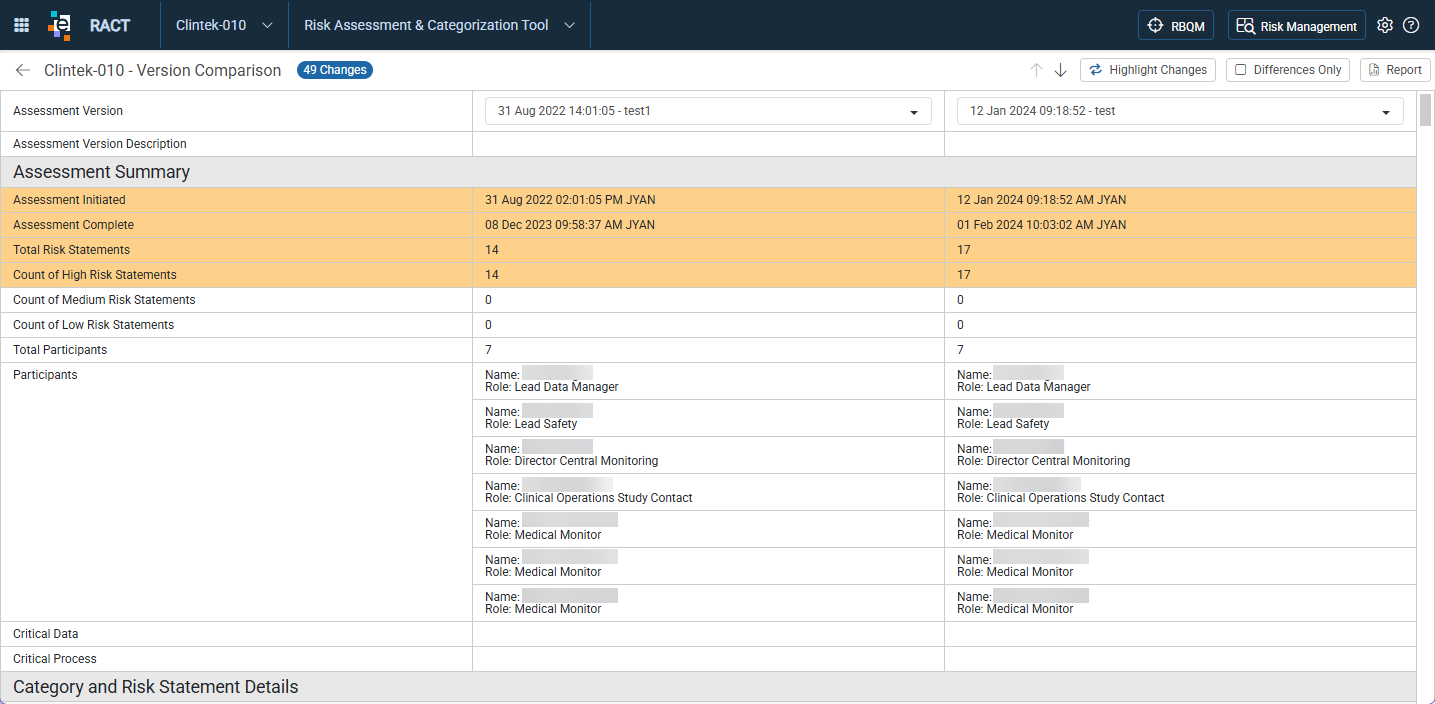Jump to previous change up arrow
1435x704 pixels.
1036,70
